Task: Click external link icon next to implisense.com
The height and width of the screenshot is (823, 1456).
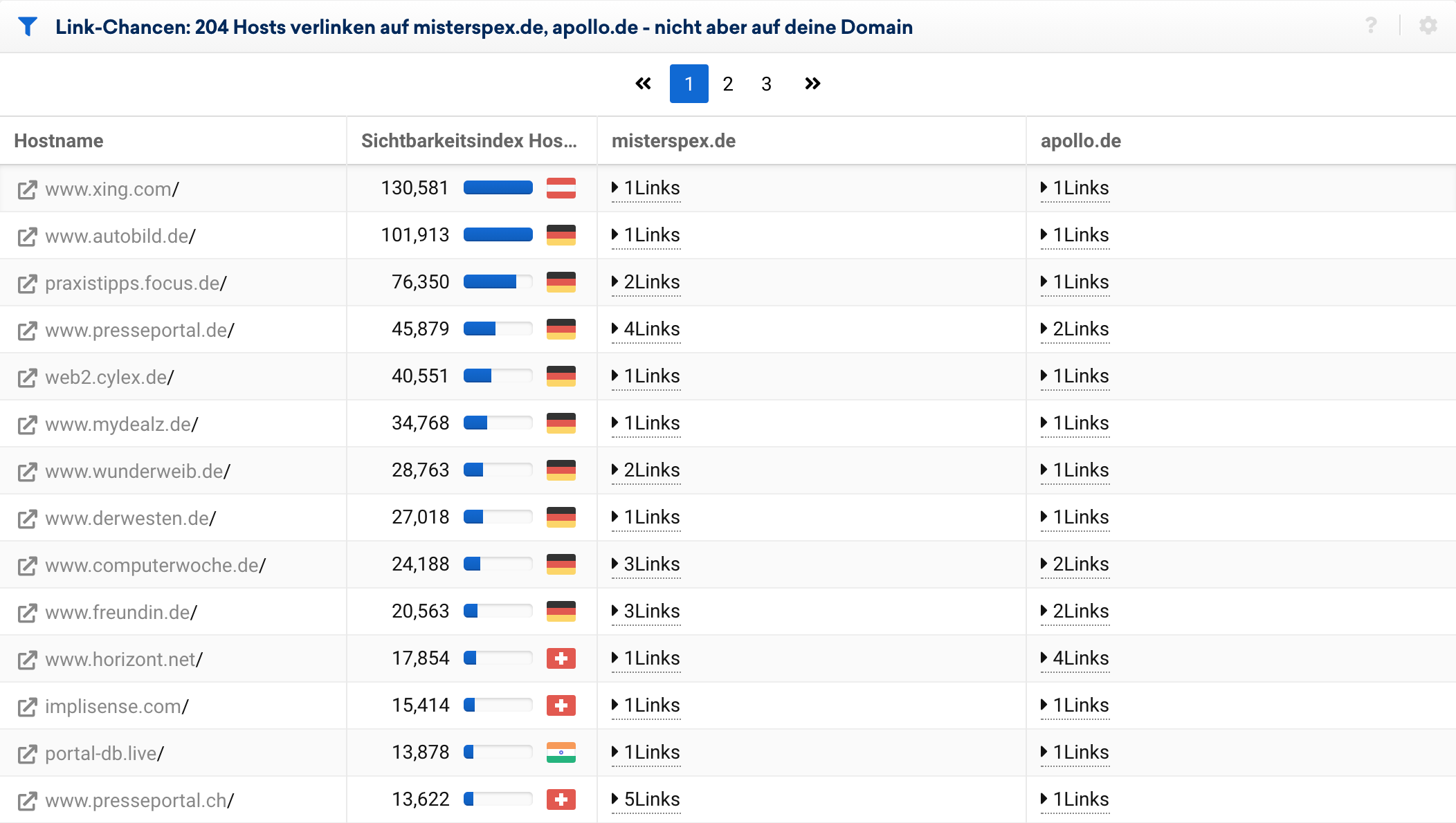Action: [27, 707]
